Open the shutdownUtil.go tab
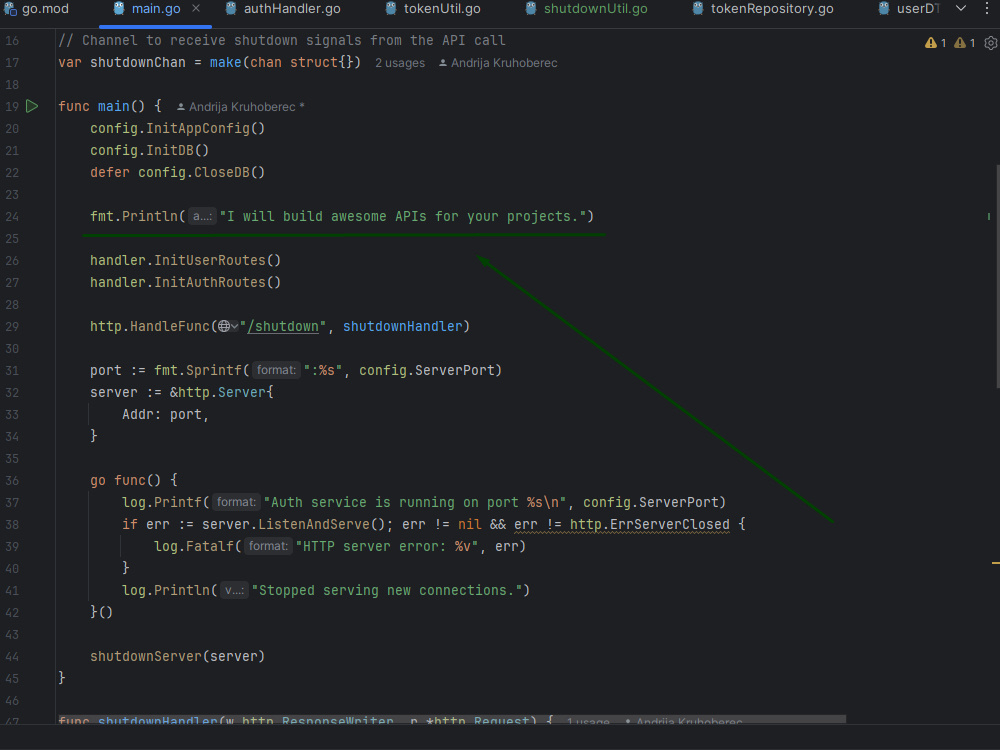This screenshot has height=750, width=1000. [x=586, y=9]
